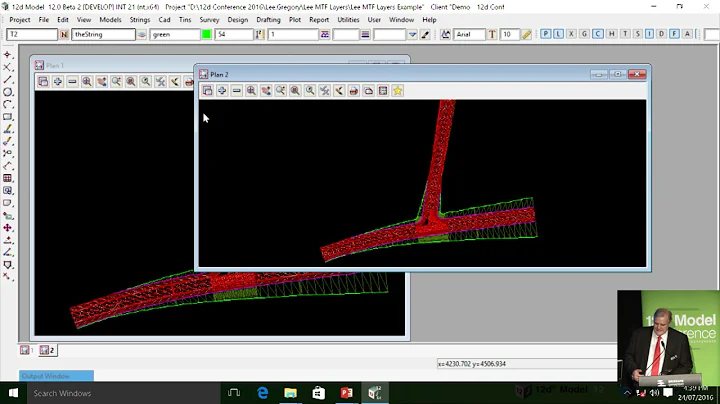Select the circle tool in left toolbar
Image resolution: width=720 pixels, height=404 pixels.
pyautogui.click(x=7, y=92)
